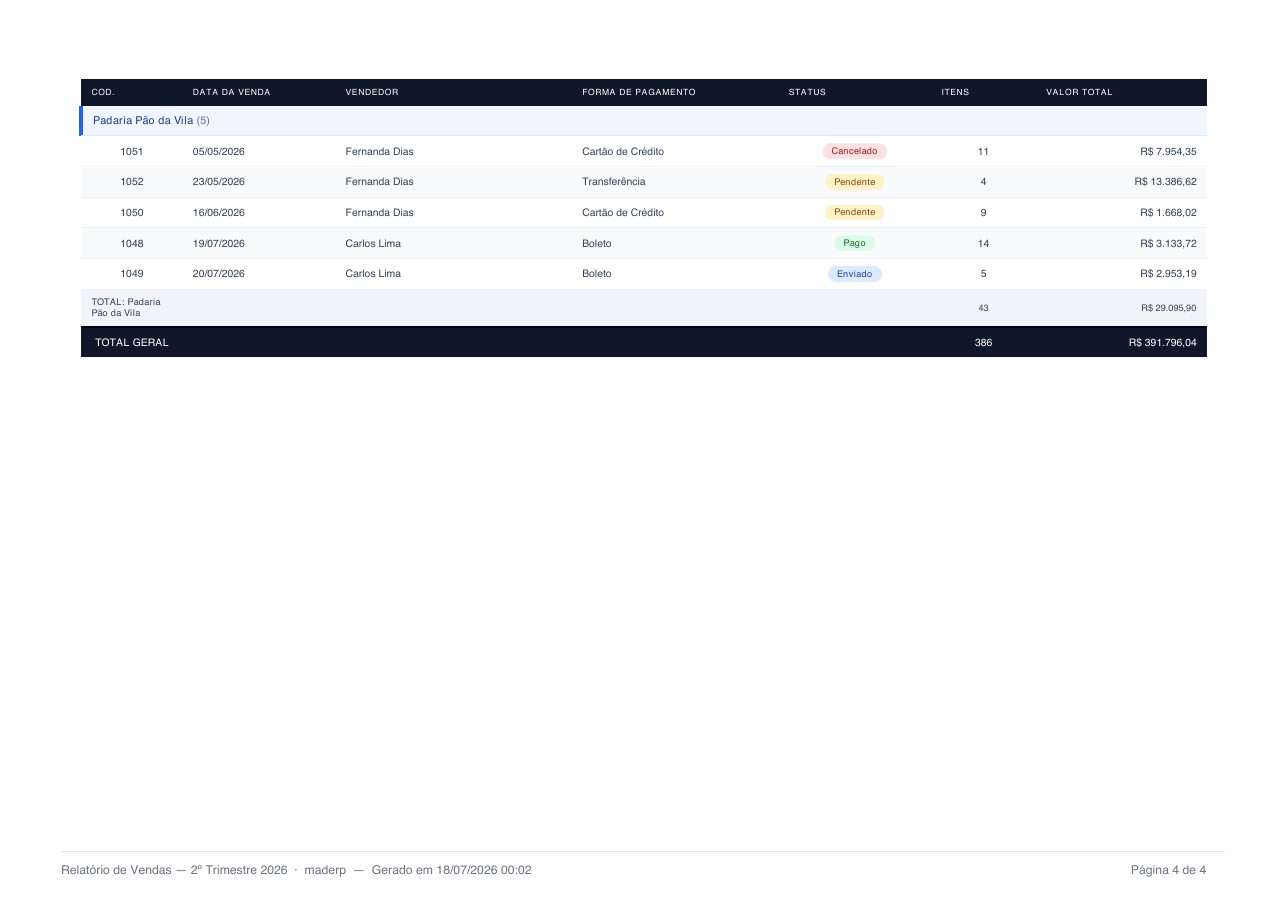Click the Pendente badge for order 1052
This screenshot has height=910, width=1287.
point(854,182)
